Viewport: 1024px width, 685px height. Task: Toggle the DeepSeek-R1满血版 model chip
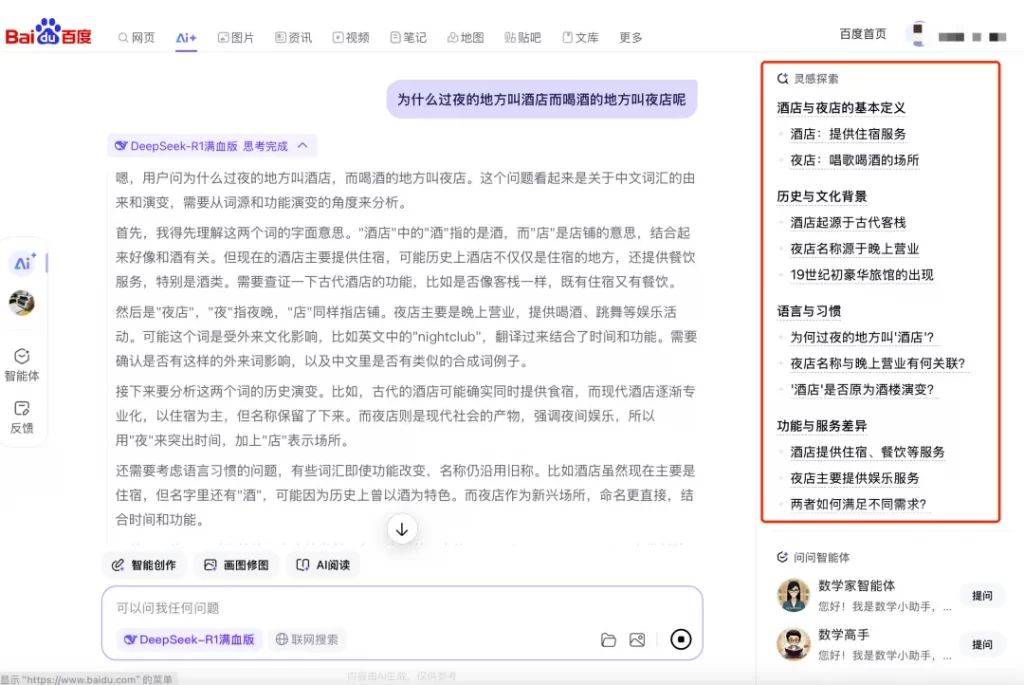189,639
